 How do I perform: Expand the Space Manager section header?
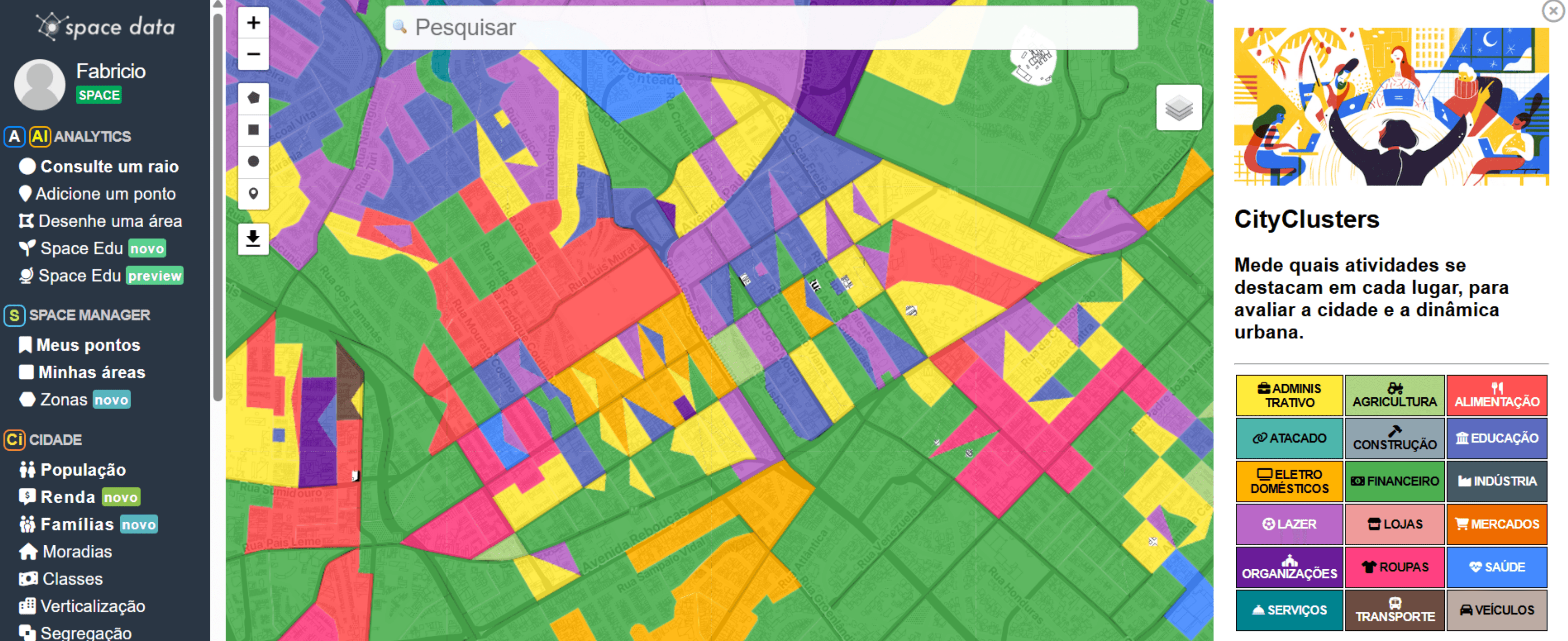(x=89, y=315)
